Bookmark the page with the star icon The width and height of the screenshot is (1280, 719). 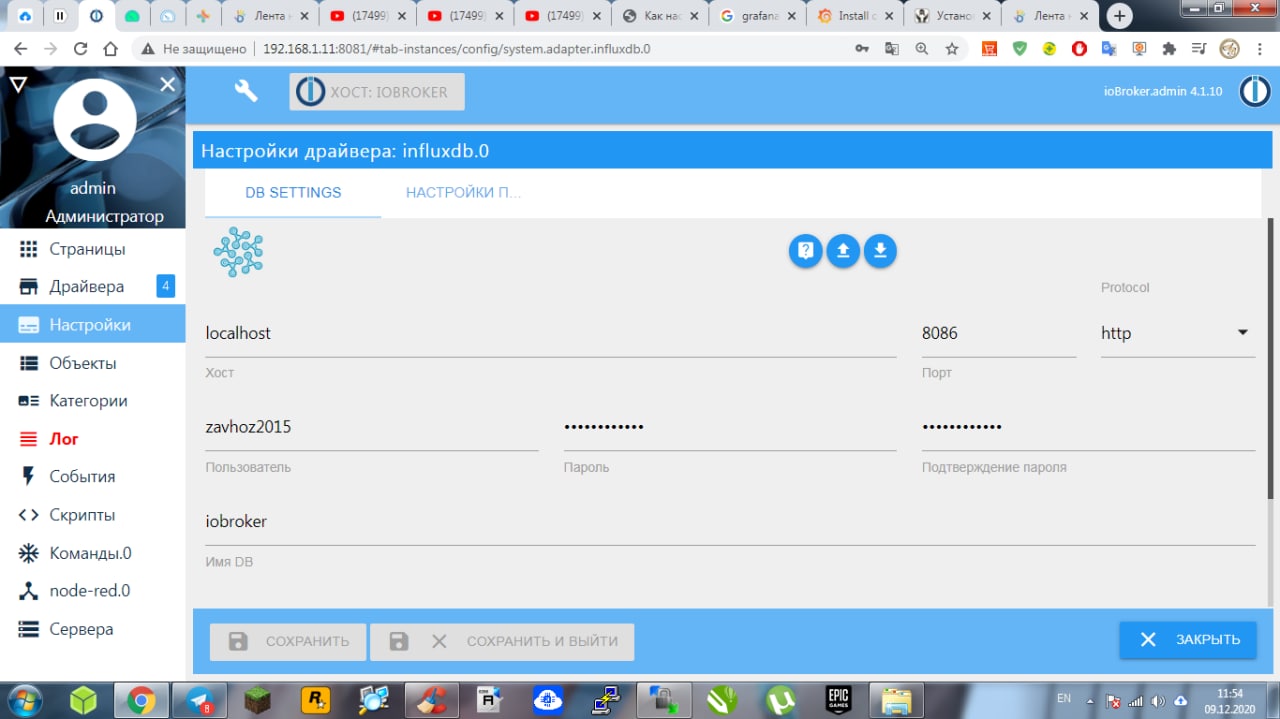pos(952,48)
